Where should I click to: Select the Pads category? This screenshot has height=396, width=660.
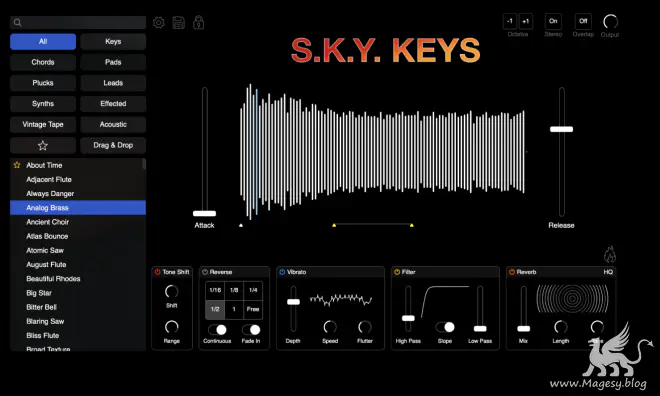click(113, 62)
